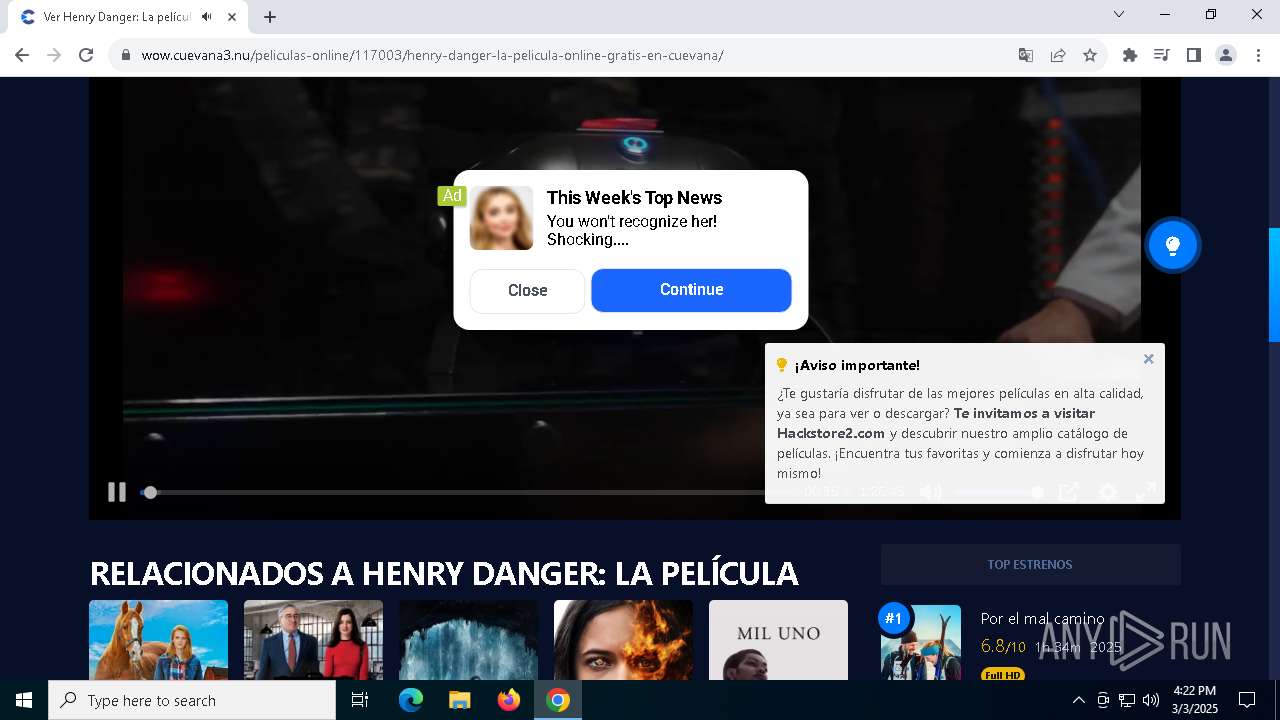Open File Explorer from taskbar
This screenshot has height=720, width=1280.
[459, 700]
